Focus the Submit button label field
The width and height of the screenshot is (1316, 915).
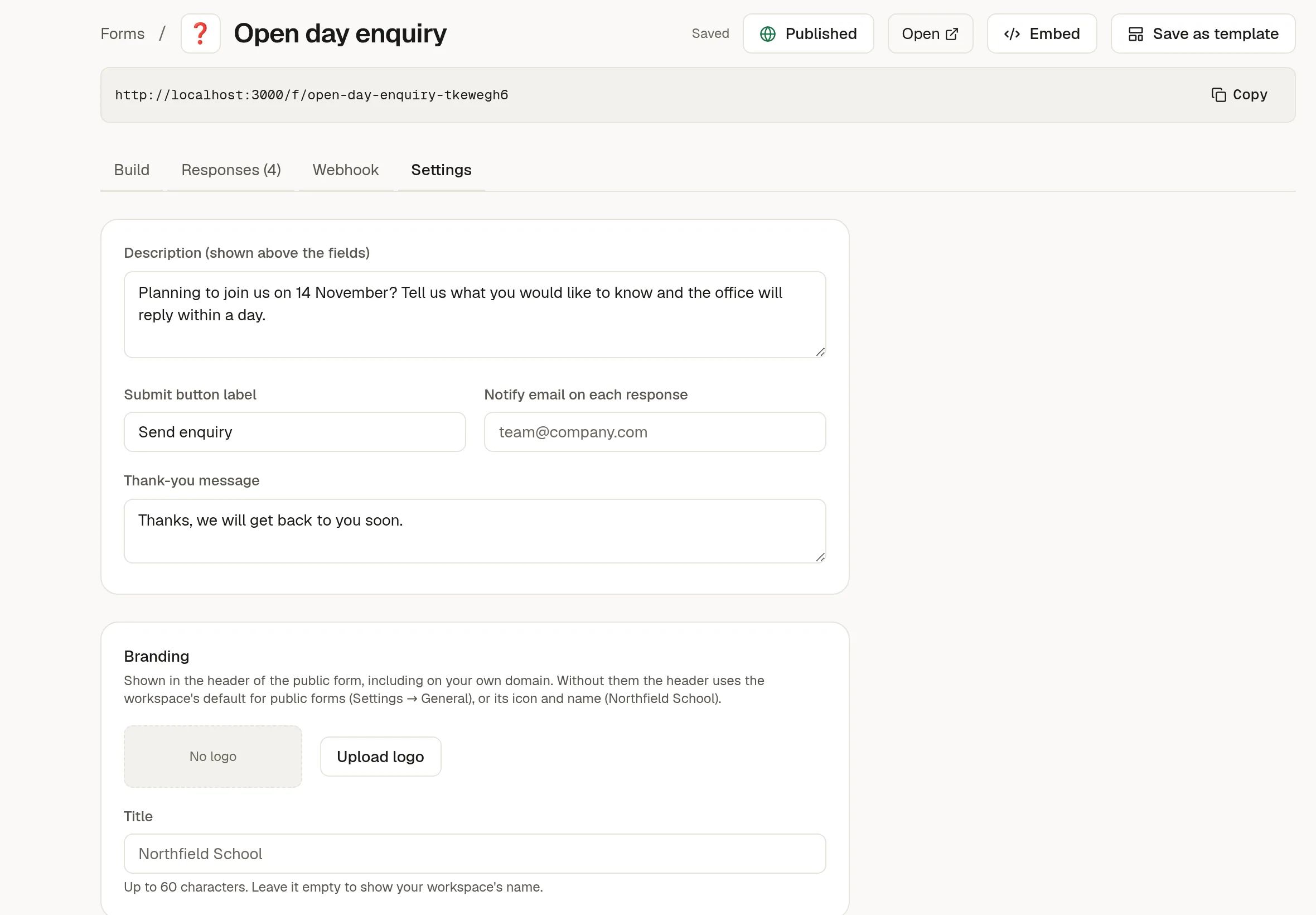tap(294, 432)
